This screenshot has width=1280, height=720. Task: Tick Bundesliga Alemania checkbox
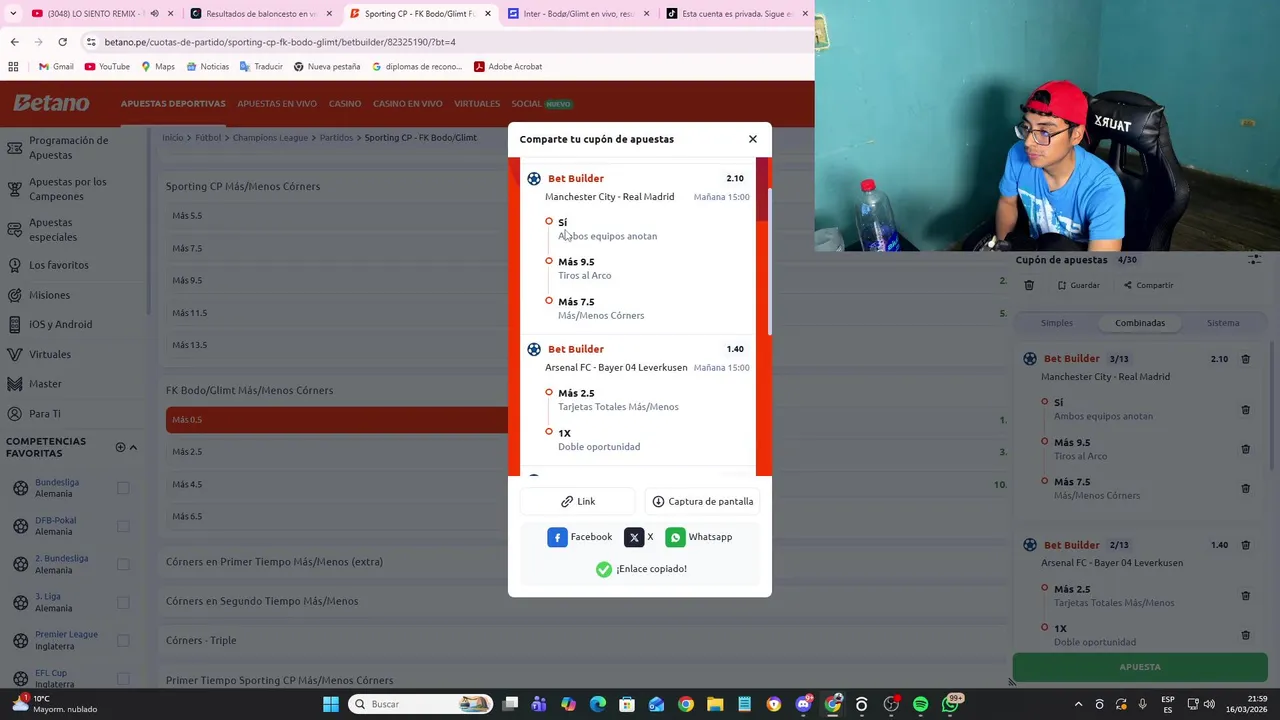[123, 488]
